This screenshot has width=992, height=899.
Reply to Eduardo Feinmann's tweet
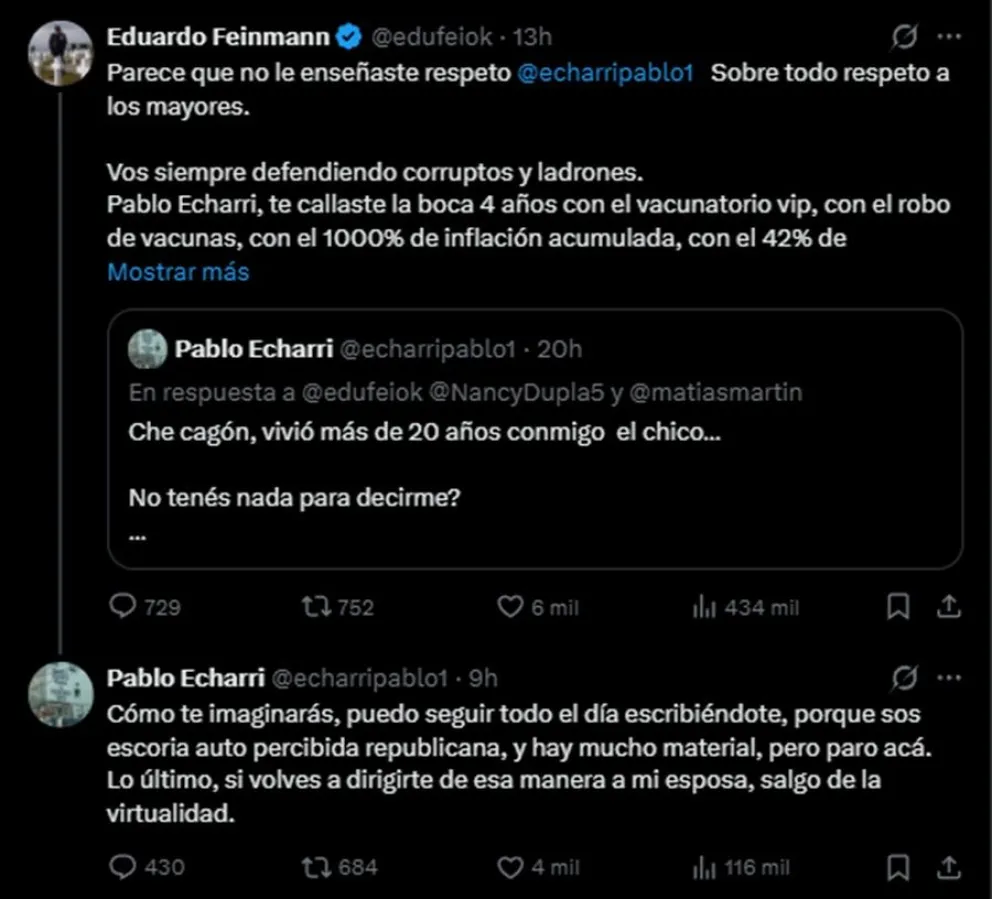click(x=123, y=607)
